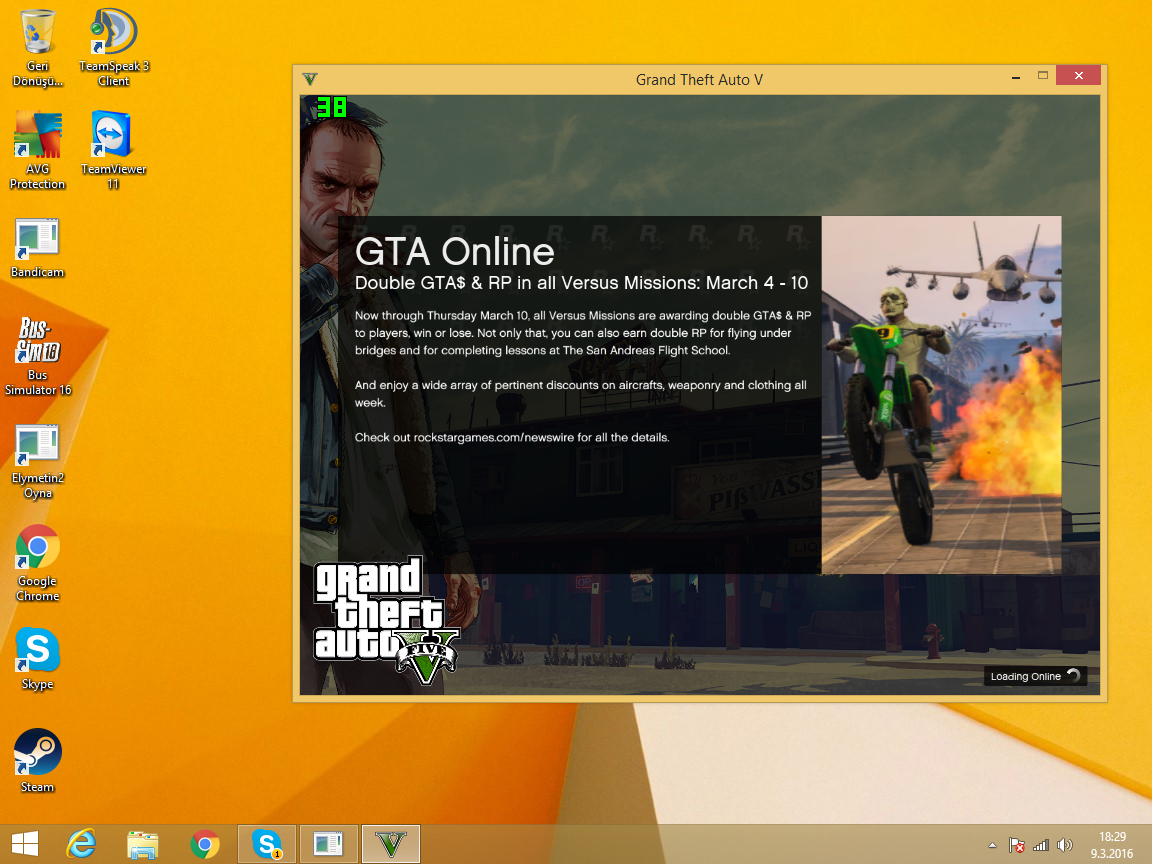1152x864 pixels.
Task: Select the Elymetin2 Oyna desktop shortcut
Action: 37,446
